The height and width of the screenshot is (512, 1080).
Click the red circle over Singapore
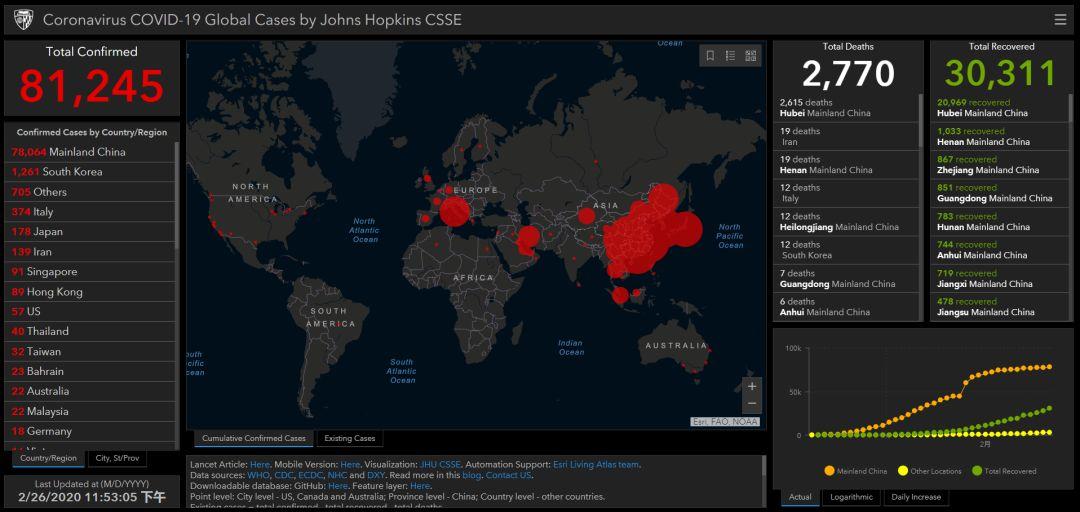[x=620, y=296]
